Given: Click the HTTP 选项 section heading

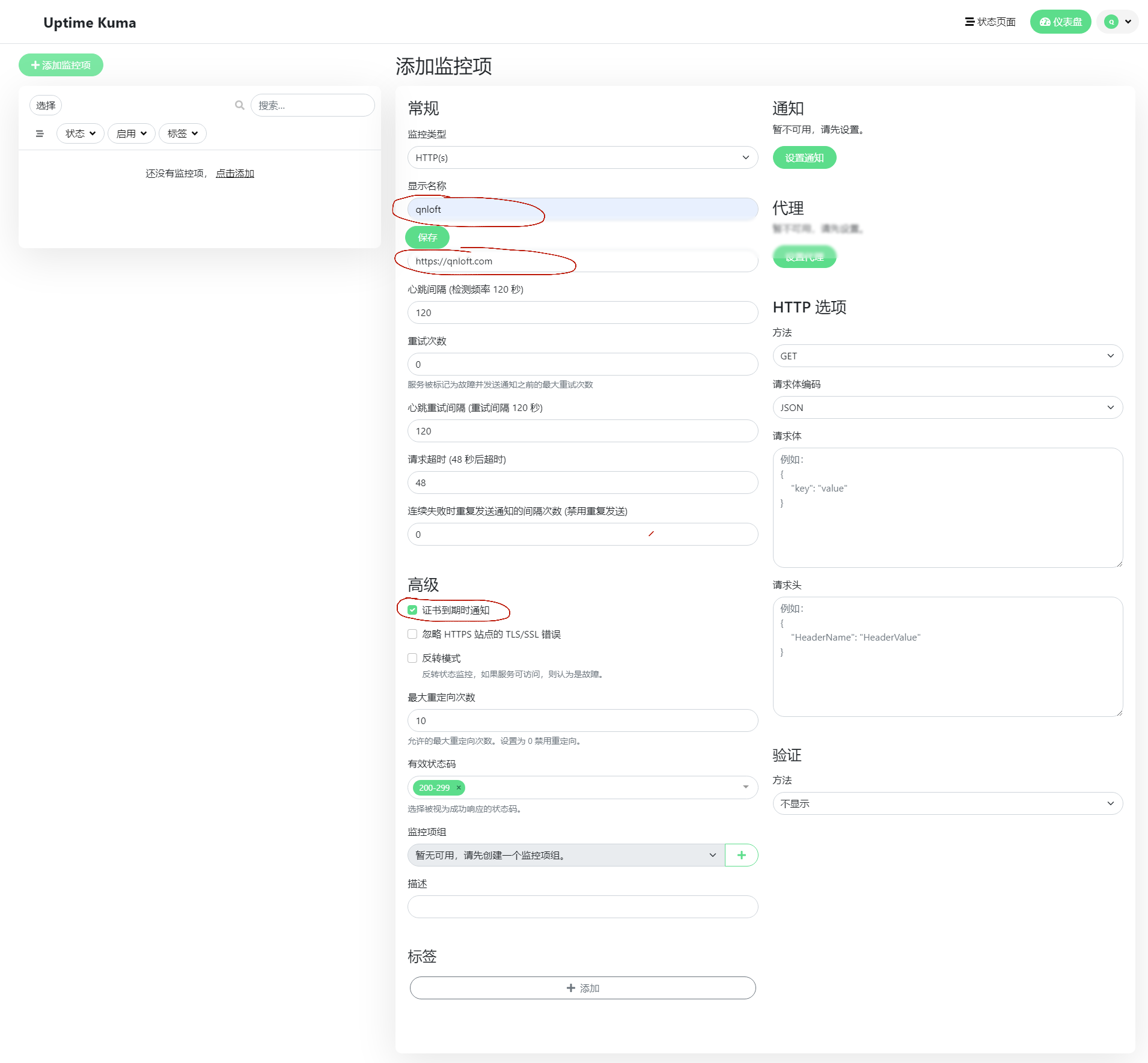Looking at the screenshot, I should point(810,307).
